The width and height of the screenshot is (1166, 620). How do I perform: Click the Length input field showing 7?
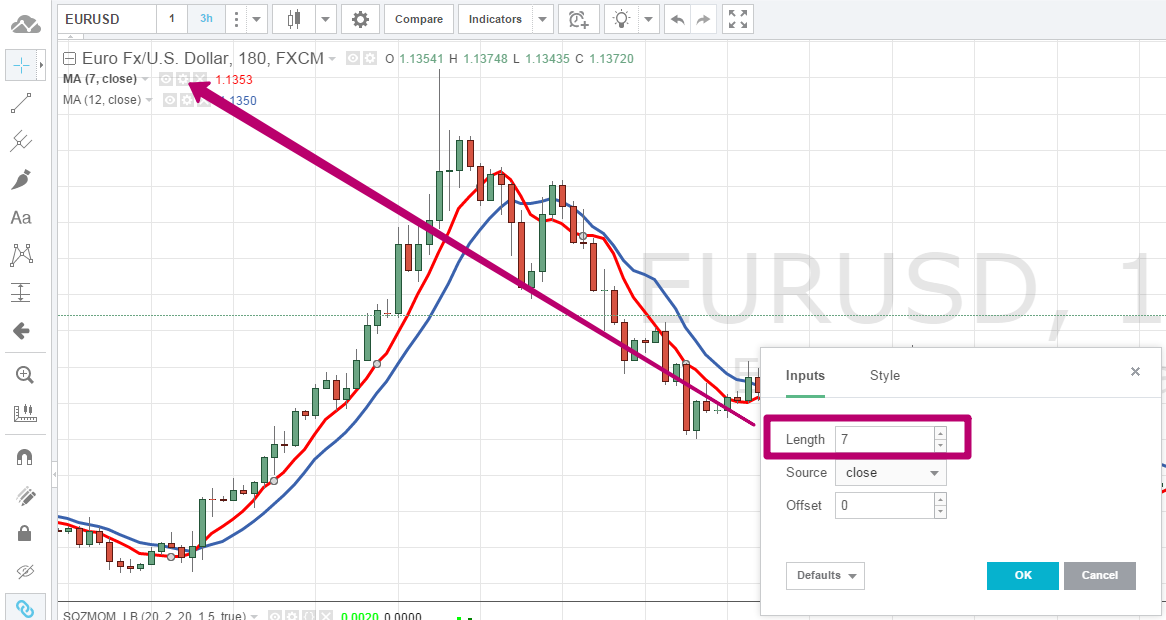point(885,439)
